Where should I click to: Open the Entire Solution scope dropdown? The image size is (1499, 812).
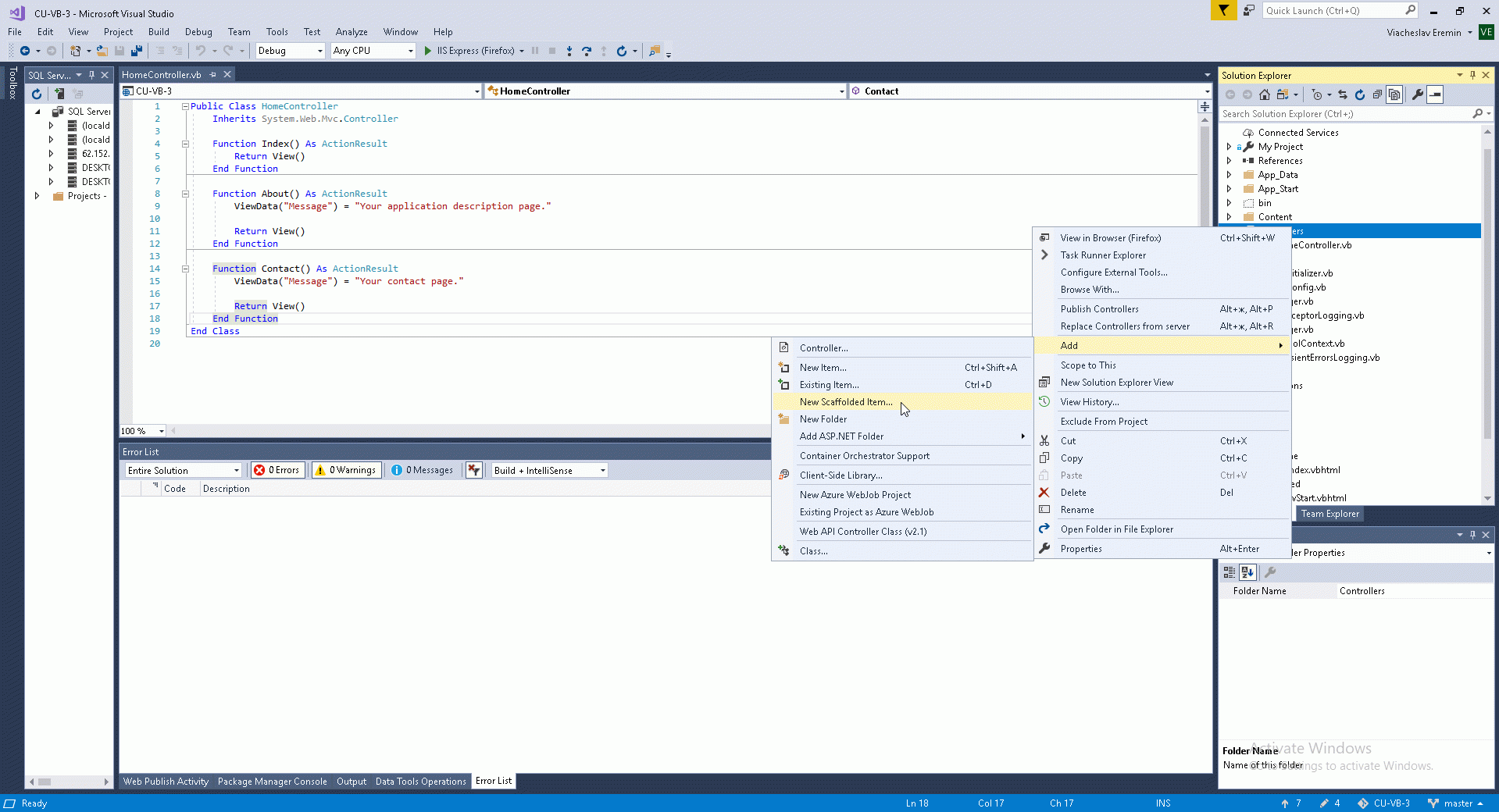coord(183,470)
